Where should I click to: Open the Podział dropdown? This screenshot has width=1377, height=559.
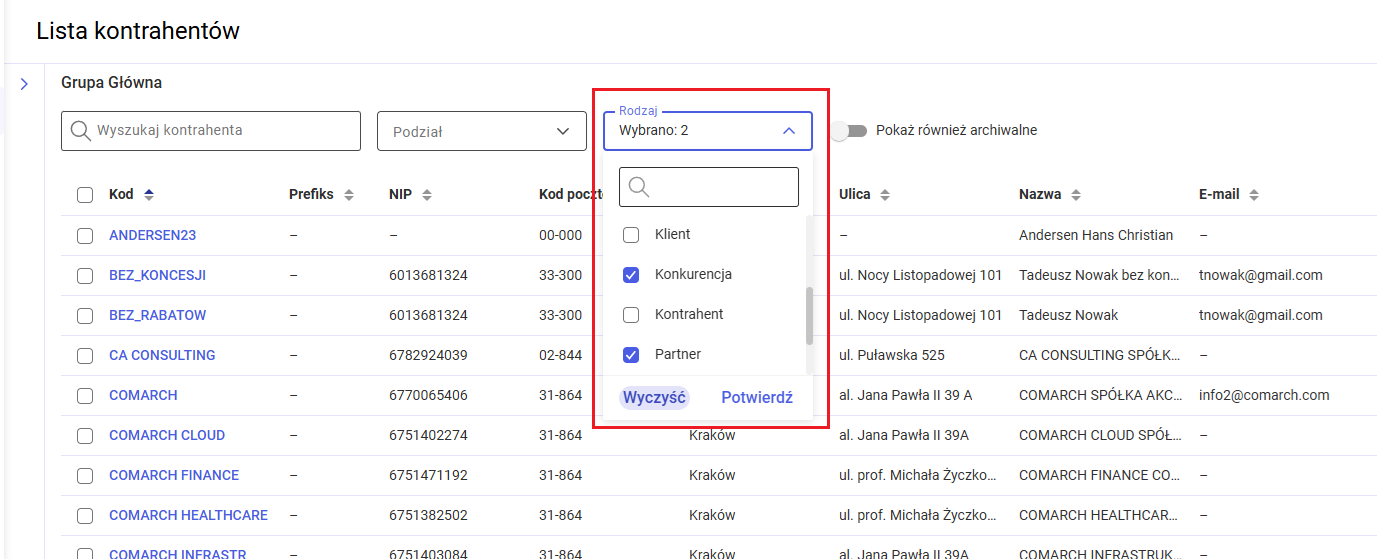[x=481, y=131]
